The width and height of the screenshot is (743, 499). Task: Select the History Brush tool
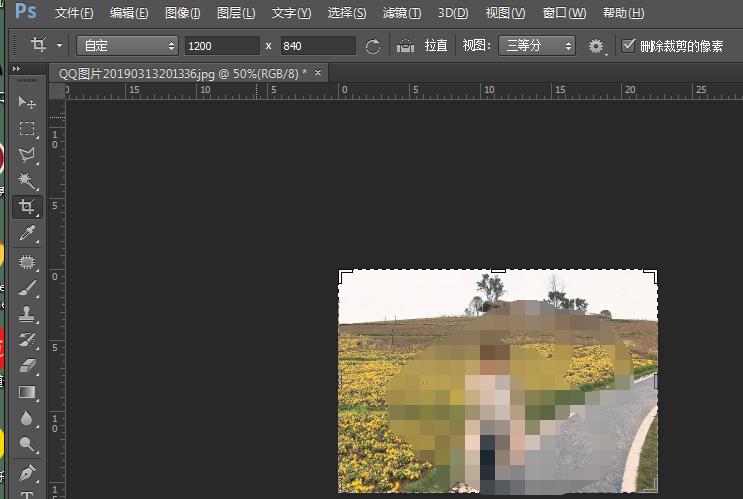click(x=27, y=340)
